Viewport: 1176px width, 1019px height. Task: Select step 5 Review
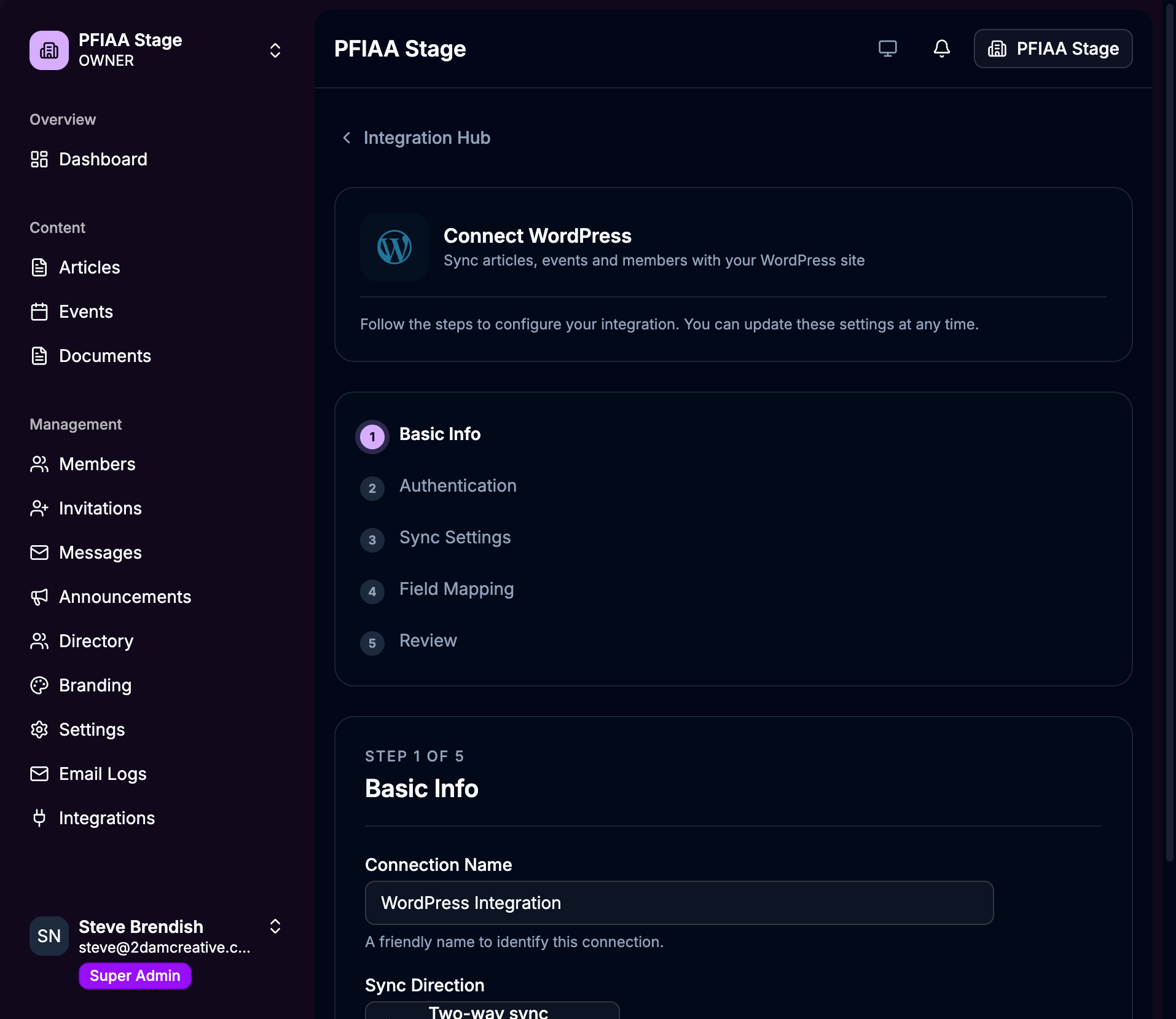tap(428, 640)
